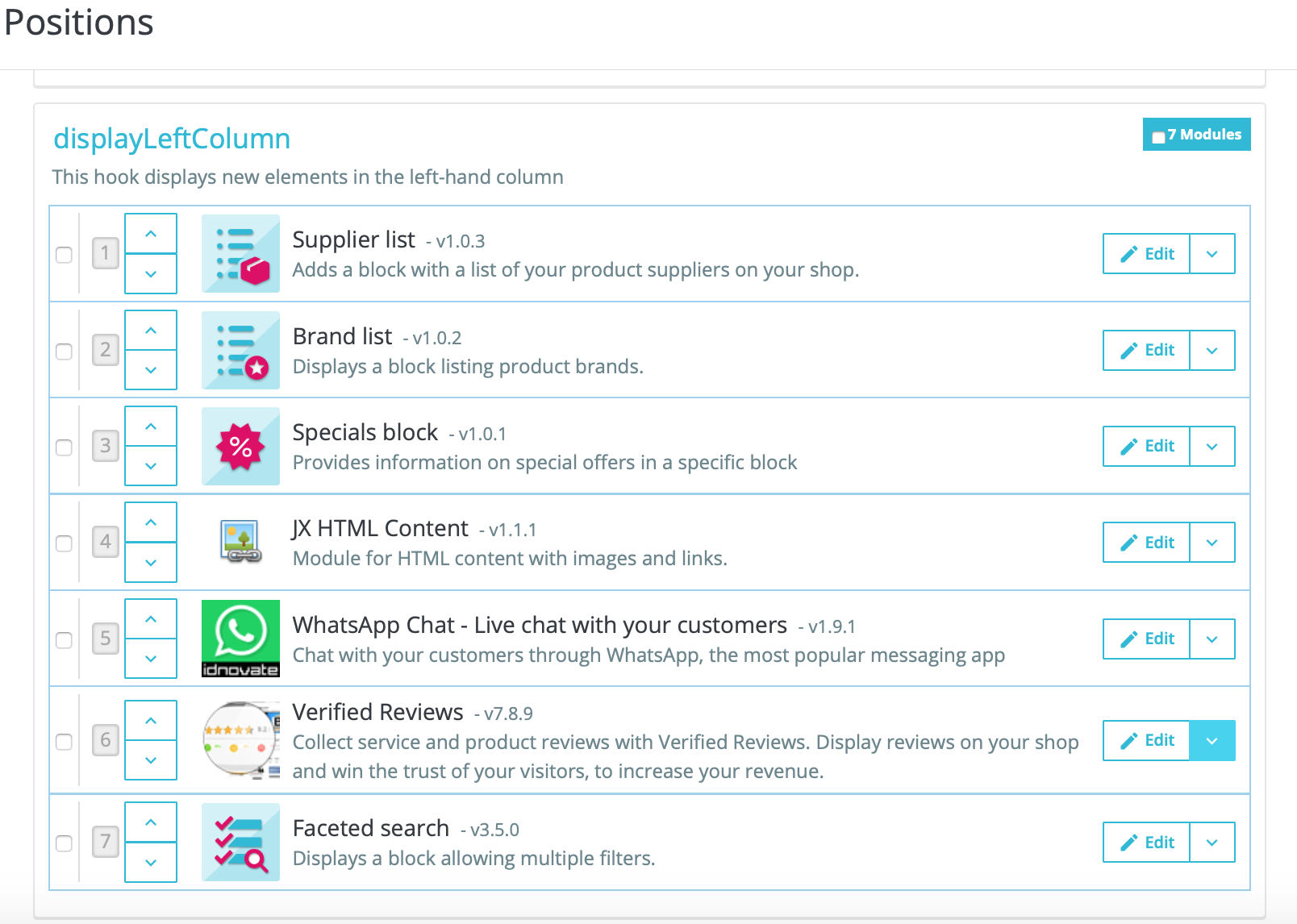
Task: Move Verified Reviews down one position
Action: click(x=151, y=760)
